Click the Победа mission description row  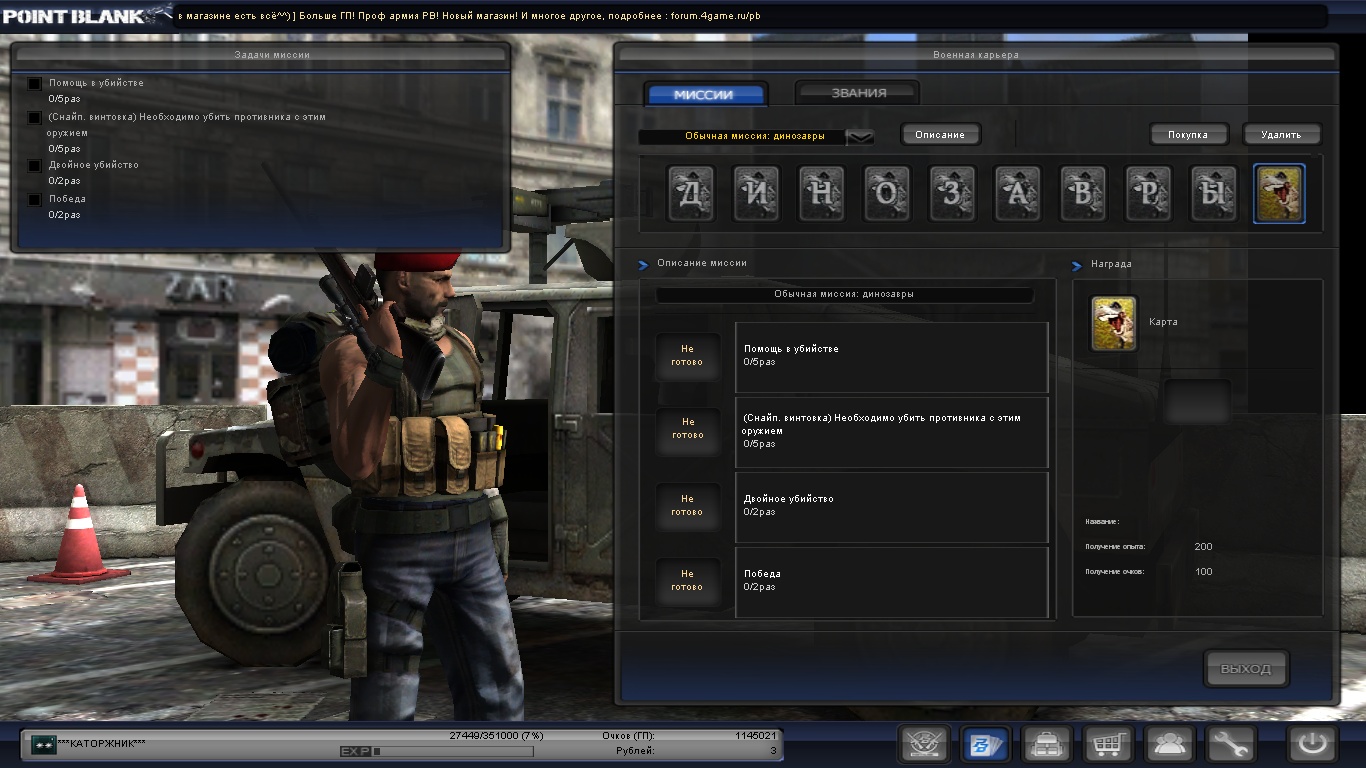(892, 582)
